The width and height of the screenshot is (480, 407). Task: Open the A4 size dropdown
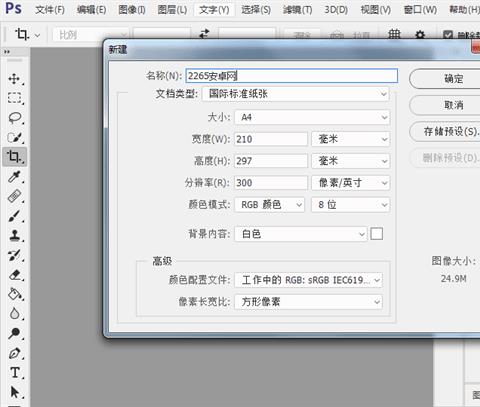312,117
